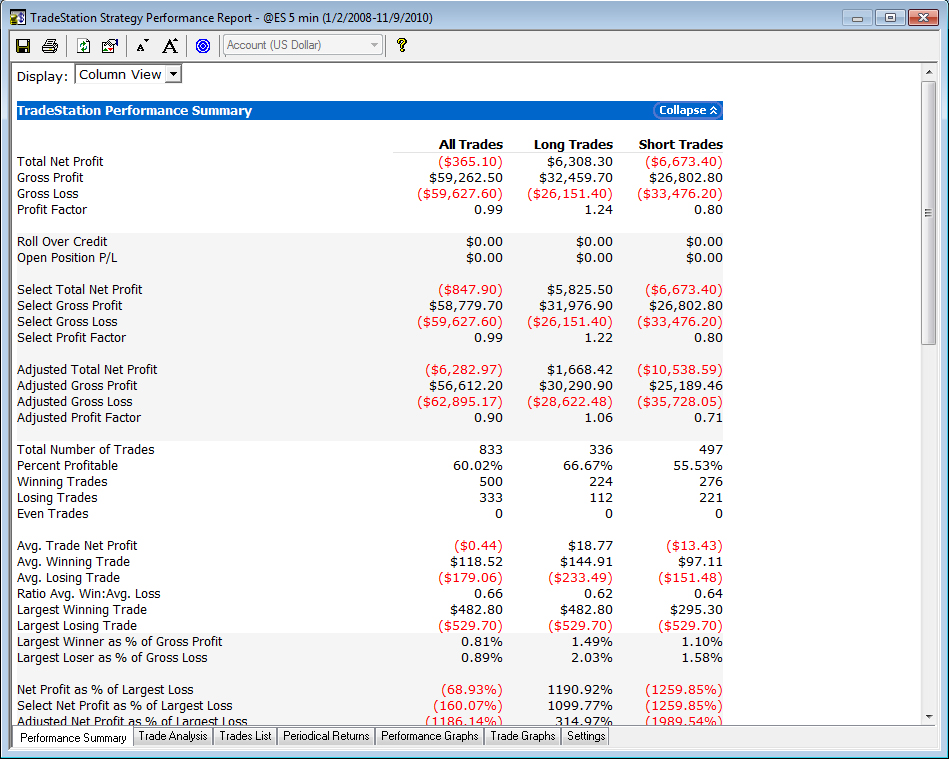
Task: Go to the Performance Graphs tab
Action: [x=430, y=736]
